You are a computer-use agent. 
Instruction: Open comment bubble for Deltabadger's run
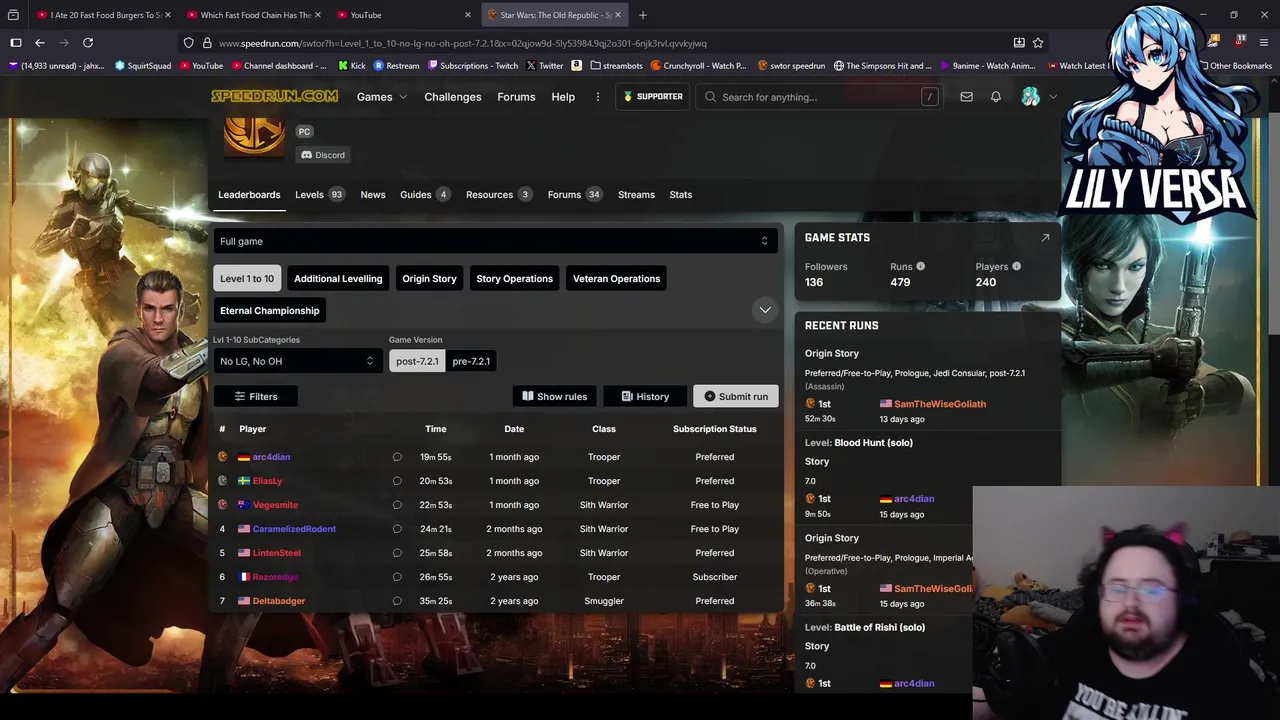pos(397,601)
